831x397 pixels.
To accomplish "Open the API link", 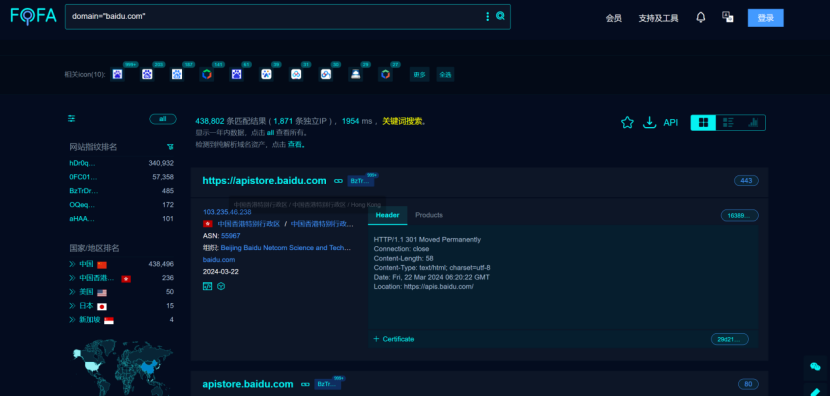I will click(670, 123).
